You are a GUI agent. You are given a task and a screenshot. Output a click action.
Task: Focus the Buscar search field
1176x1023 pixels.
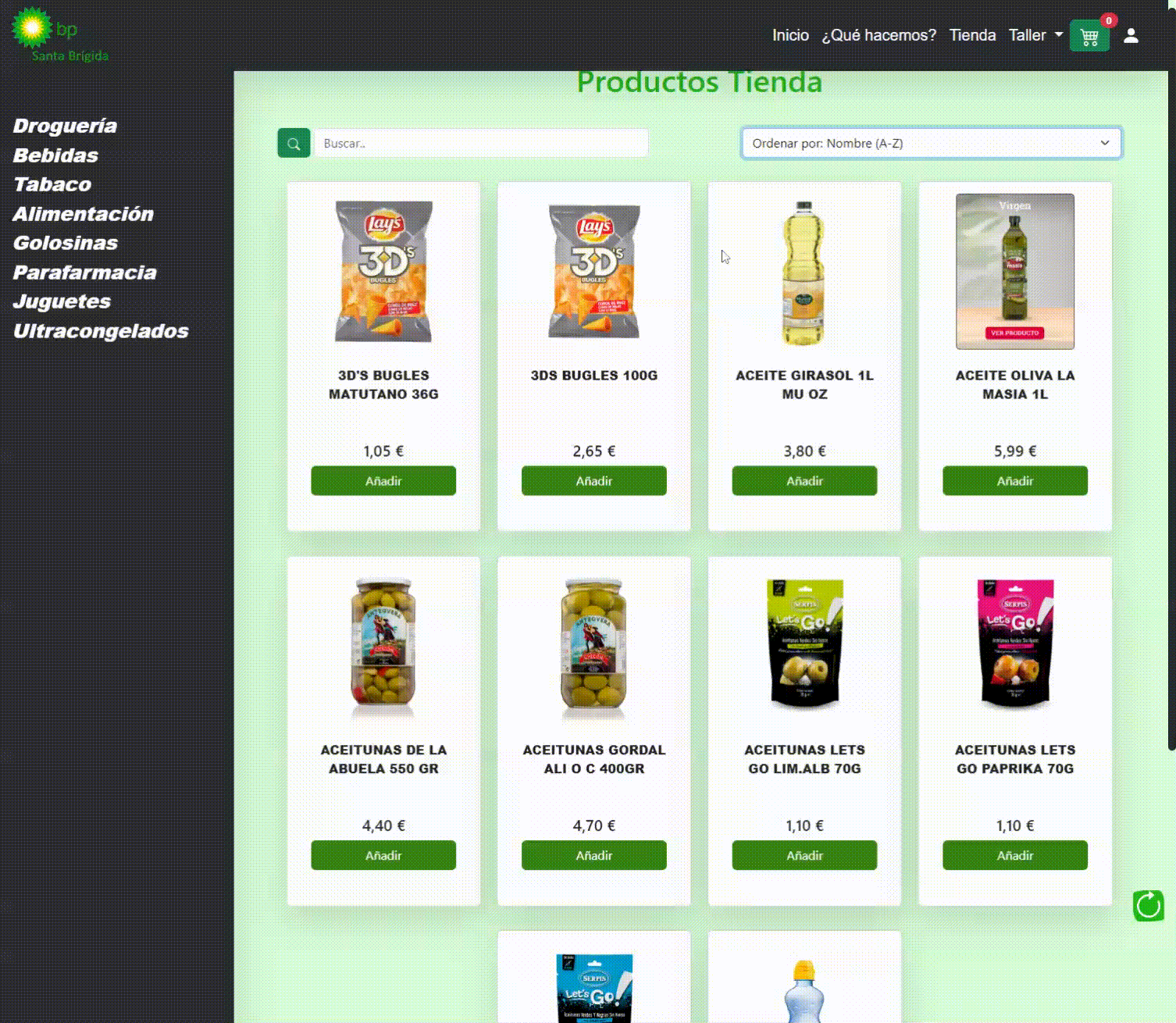tap(481, 143)
